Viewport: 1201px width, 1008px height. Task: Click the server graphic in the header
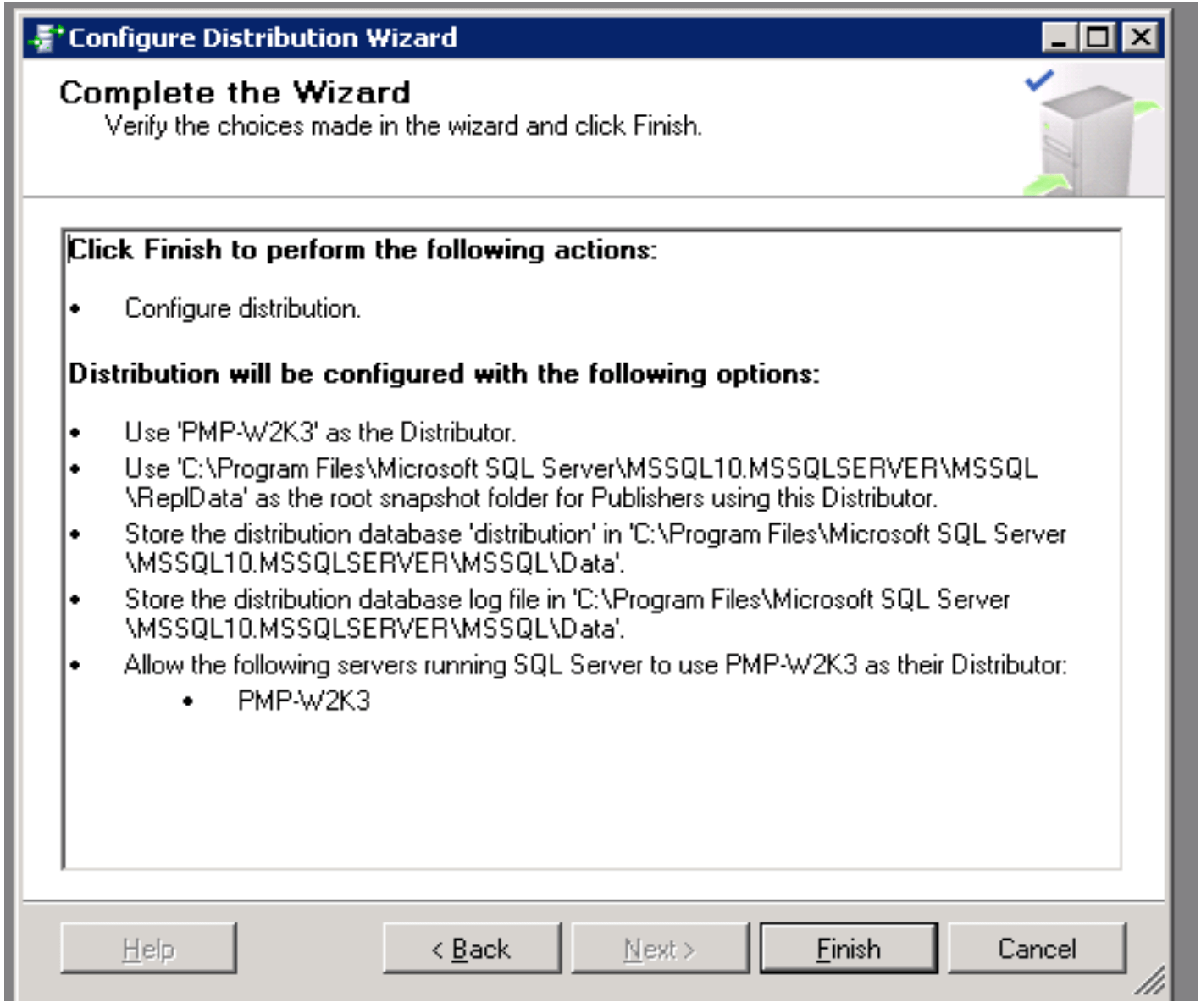(1087, 137)
